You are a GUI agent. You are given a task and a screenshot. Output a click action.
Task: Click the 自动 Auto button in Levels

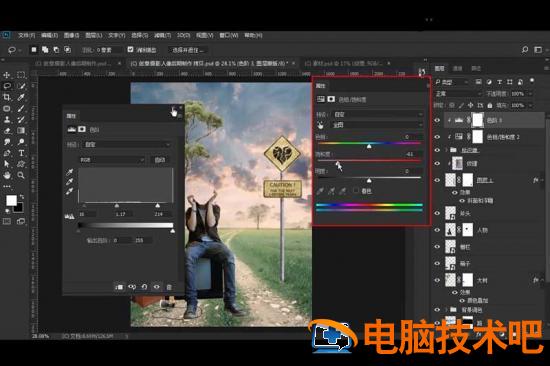pos(160,160)
